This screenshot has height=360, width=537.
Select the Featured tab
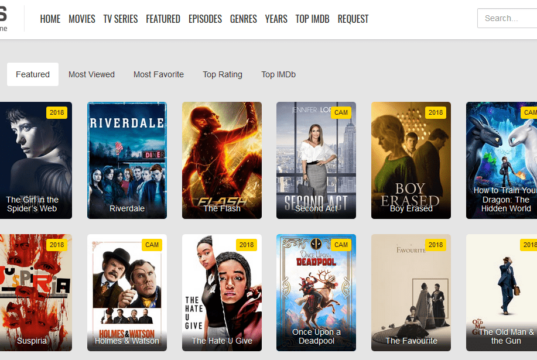pyautogui.click(x=33, y=74)
